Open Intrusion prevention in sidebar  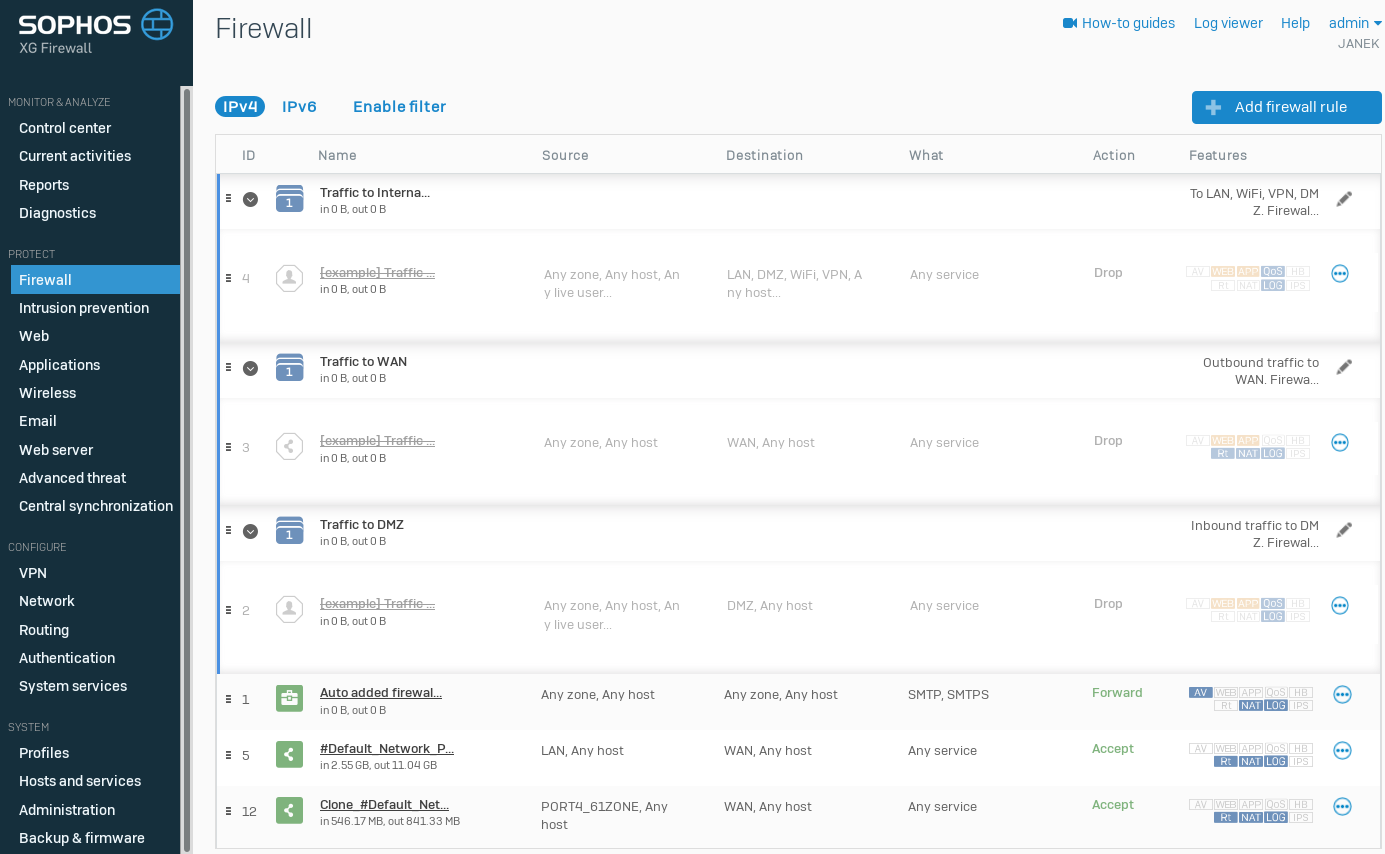coord(84,308)
